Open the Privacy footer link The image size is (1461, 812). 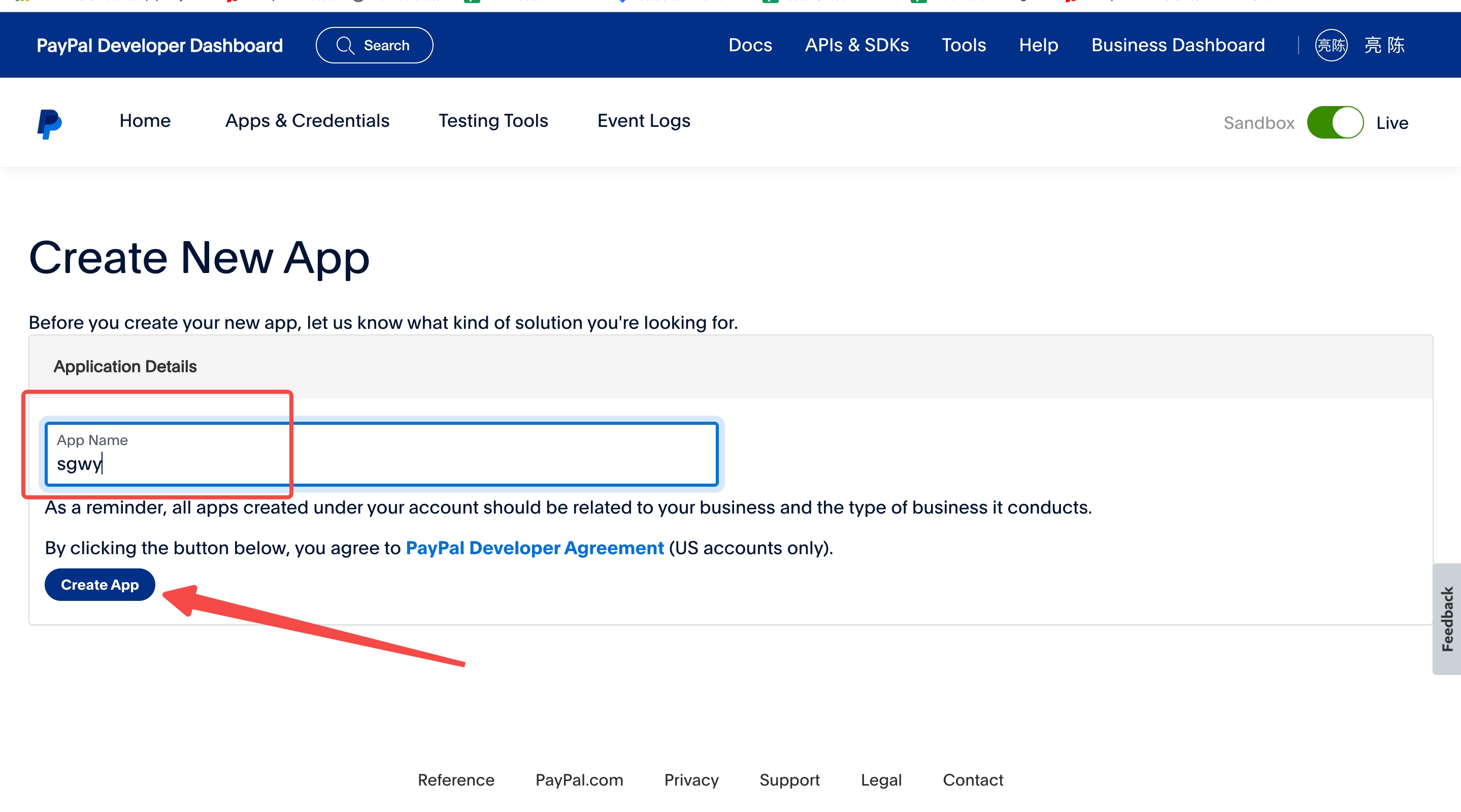pyautogui.click(x=691, y=780)
